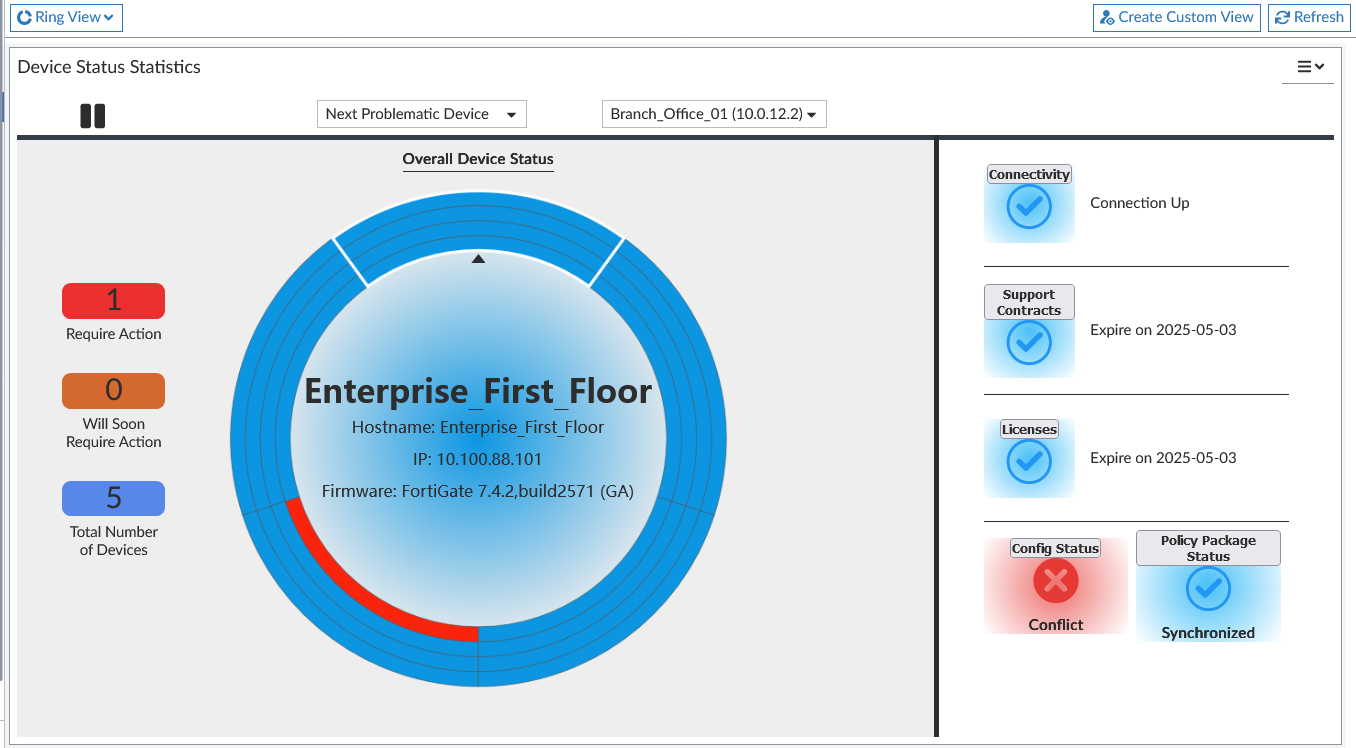1356x748 pixels.
Task: Click the Licenses status check icon
Action: tap(1029, 461)
